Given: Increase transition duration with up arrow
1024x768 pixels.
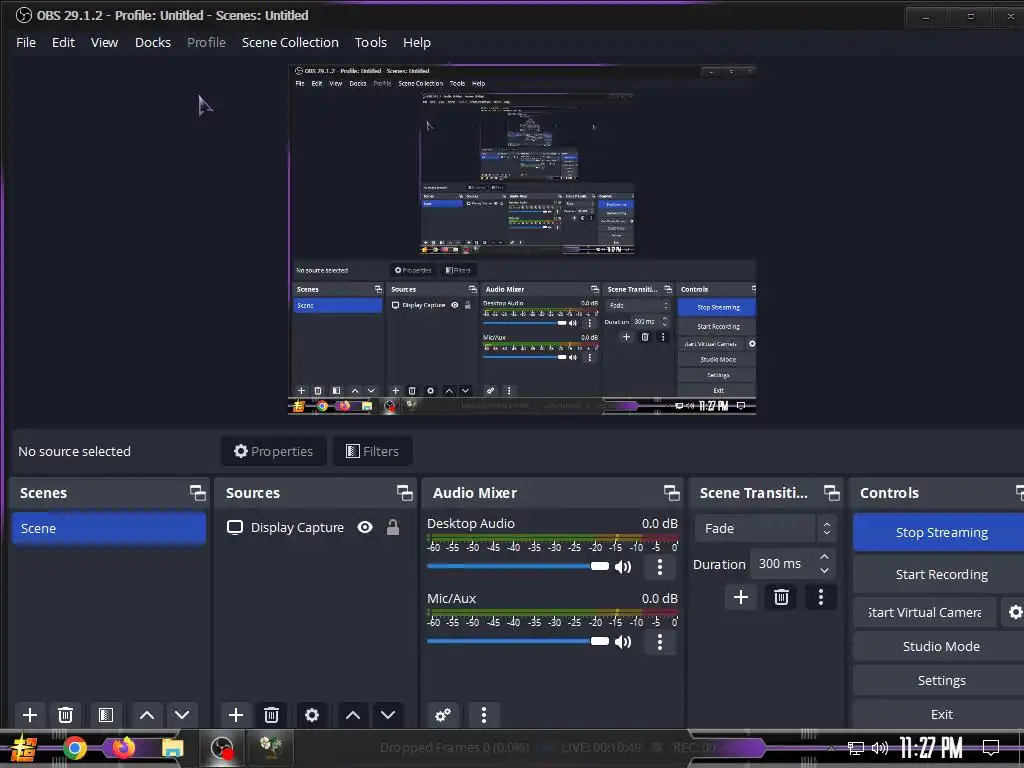Looking at the screenshot, I should [x=824, y=557].
